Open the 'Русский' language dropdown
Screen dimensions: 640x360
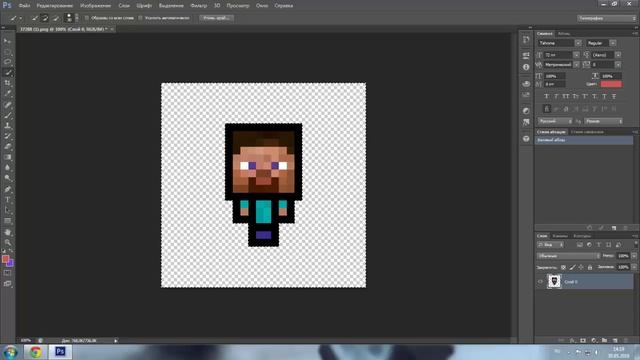point(555,121)
